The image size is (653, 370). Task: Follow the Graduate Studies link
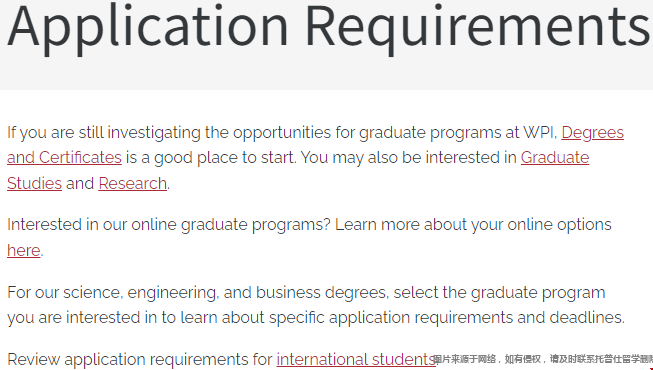tap(555, 158)
